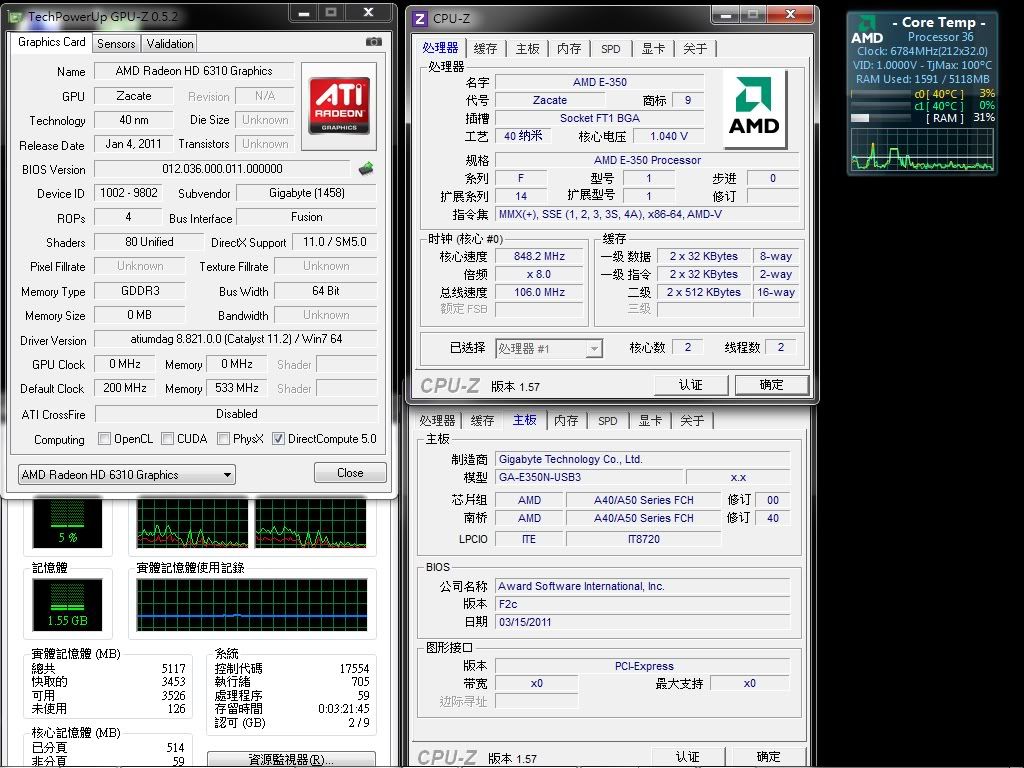Click the Device ID field 1002 - 9802
The image size is (1024, 768).
(130, 193)
